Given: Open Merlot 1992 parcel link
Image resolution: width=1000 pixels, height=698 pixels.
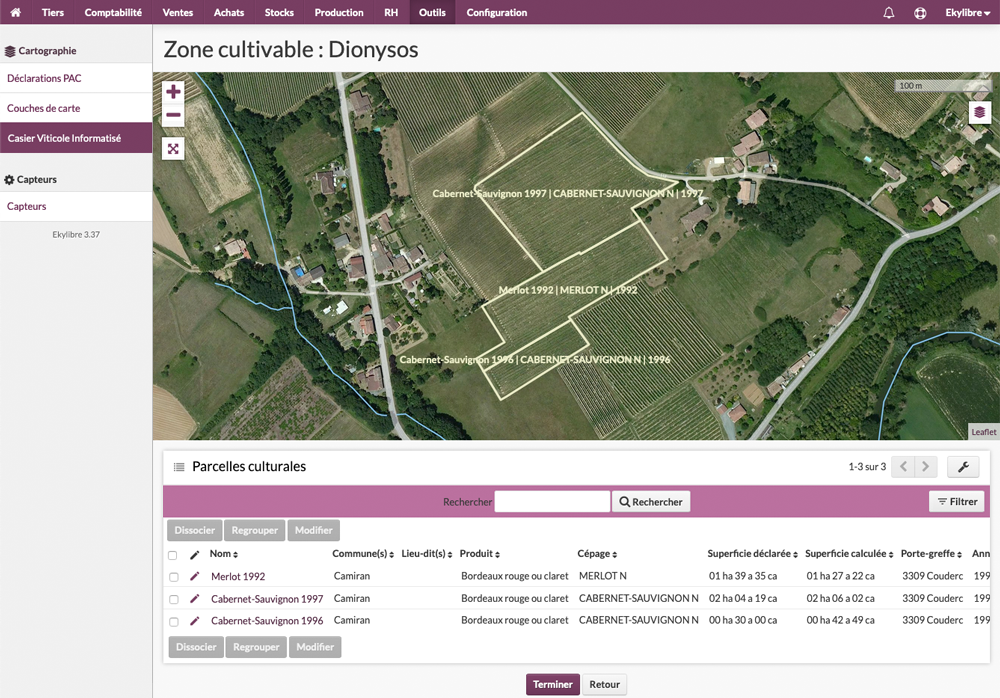Looking at the screenshot, I should click(238, 577).
